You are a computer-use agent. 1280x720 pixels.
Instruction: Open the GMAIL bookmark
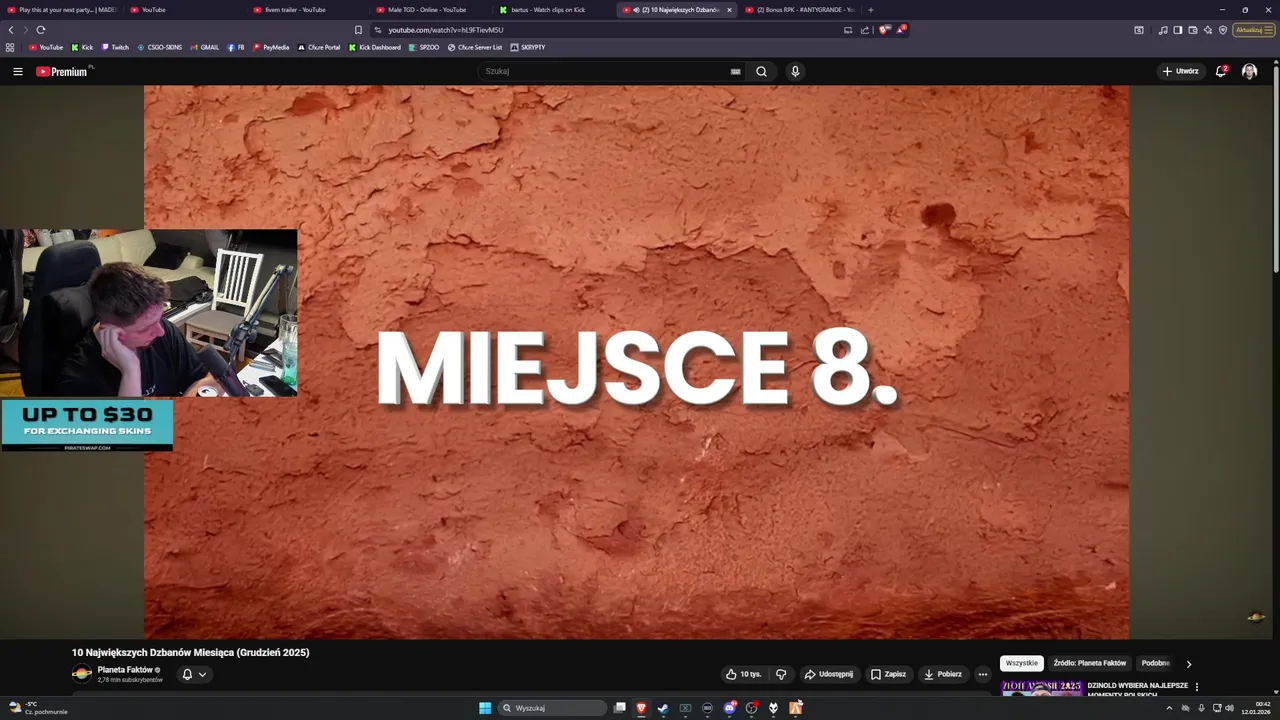(x=204, y=47)
